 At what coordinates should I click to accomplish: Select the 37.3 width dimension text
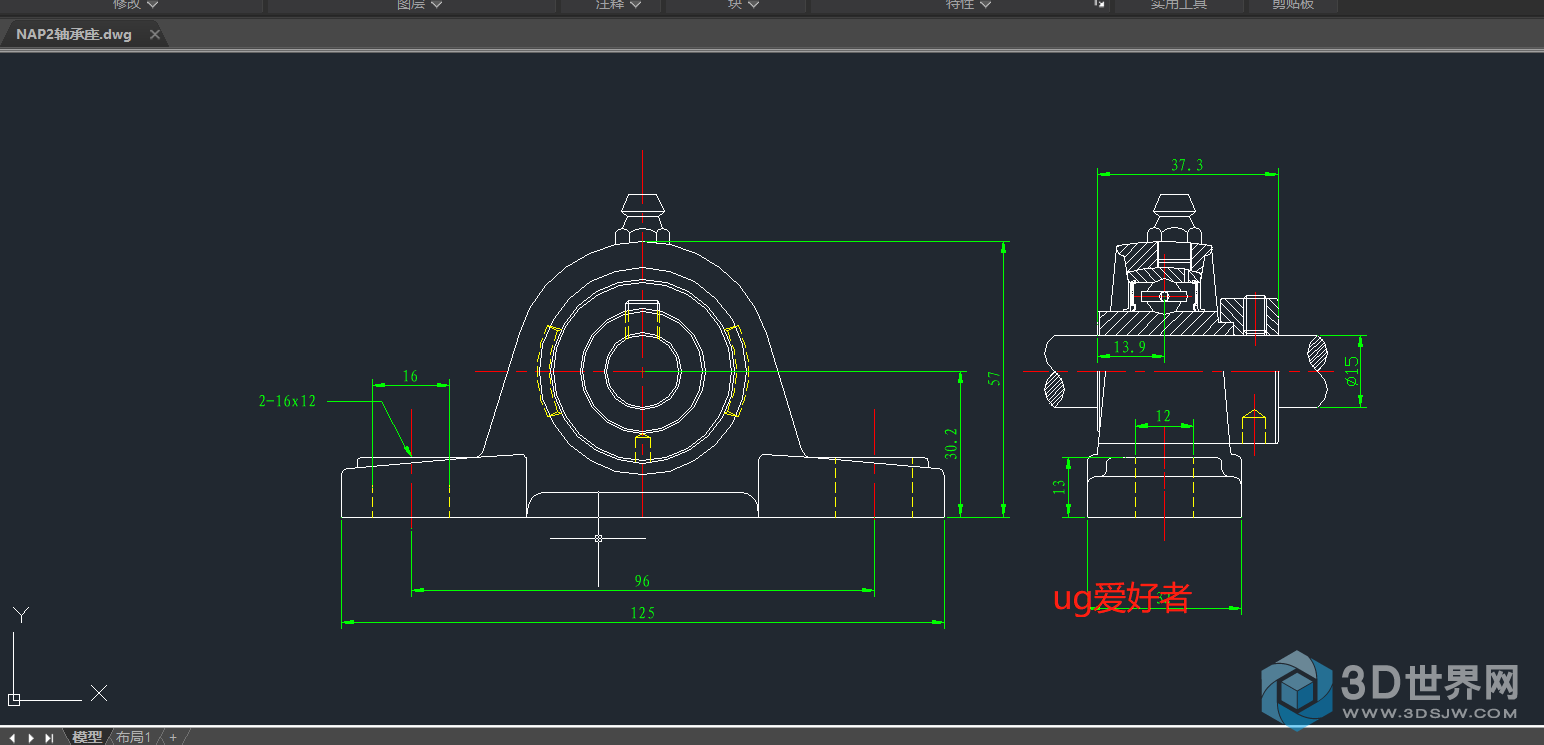[1187, 165]
